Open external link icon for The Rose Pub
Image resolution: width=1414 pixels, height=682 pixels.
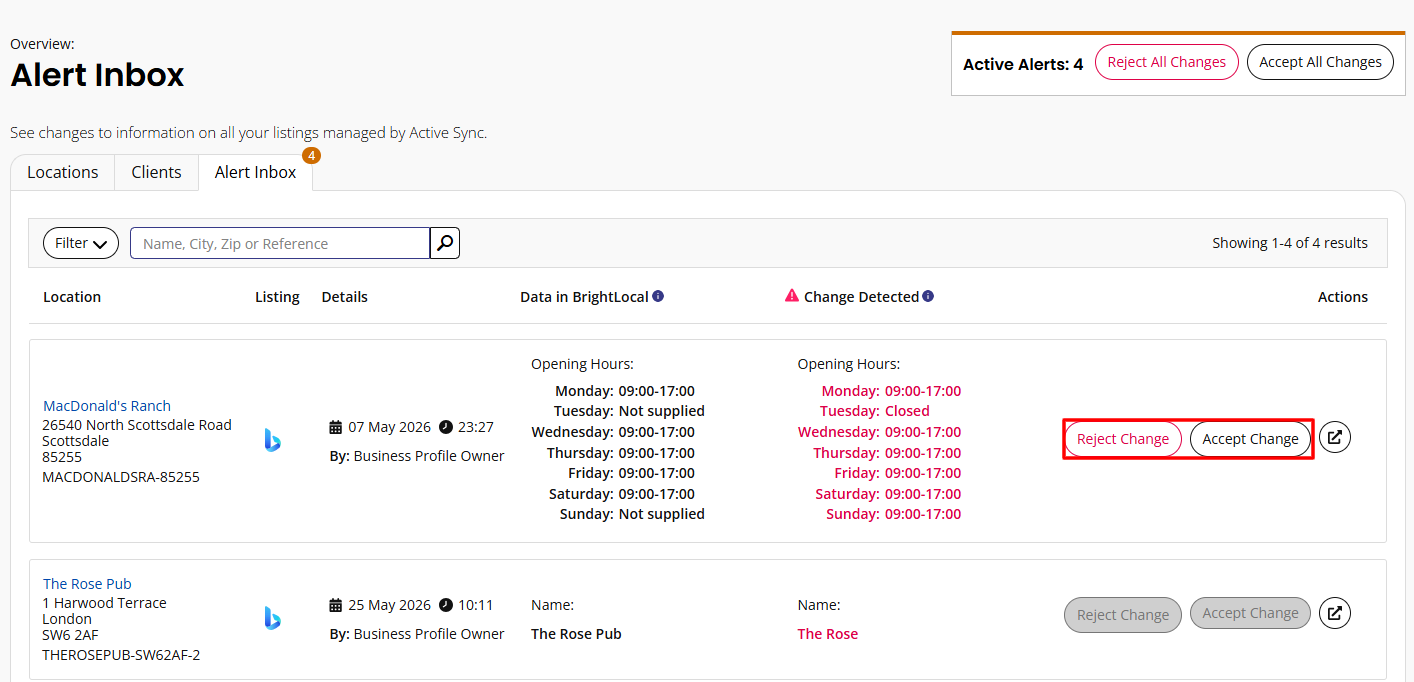pyautogui.click(x=1335, y=613)
